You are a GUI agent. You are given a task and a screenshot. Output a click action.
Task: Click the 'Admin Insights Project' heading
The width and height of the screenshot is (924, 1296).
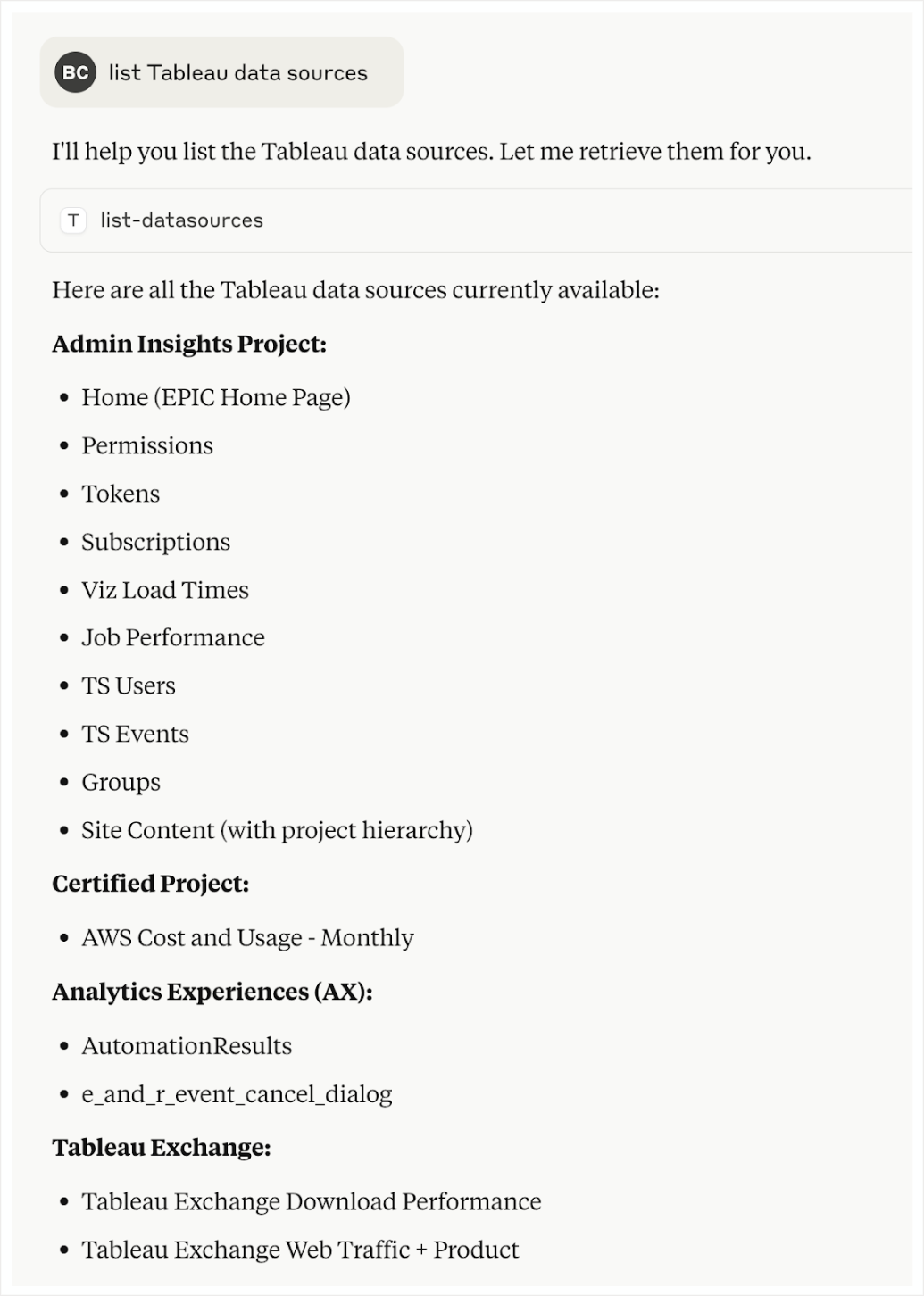click(190, 344)
